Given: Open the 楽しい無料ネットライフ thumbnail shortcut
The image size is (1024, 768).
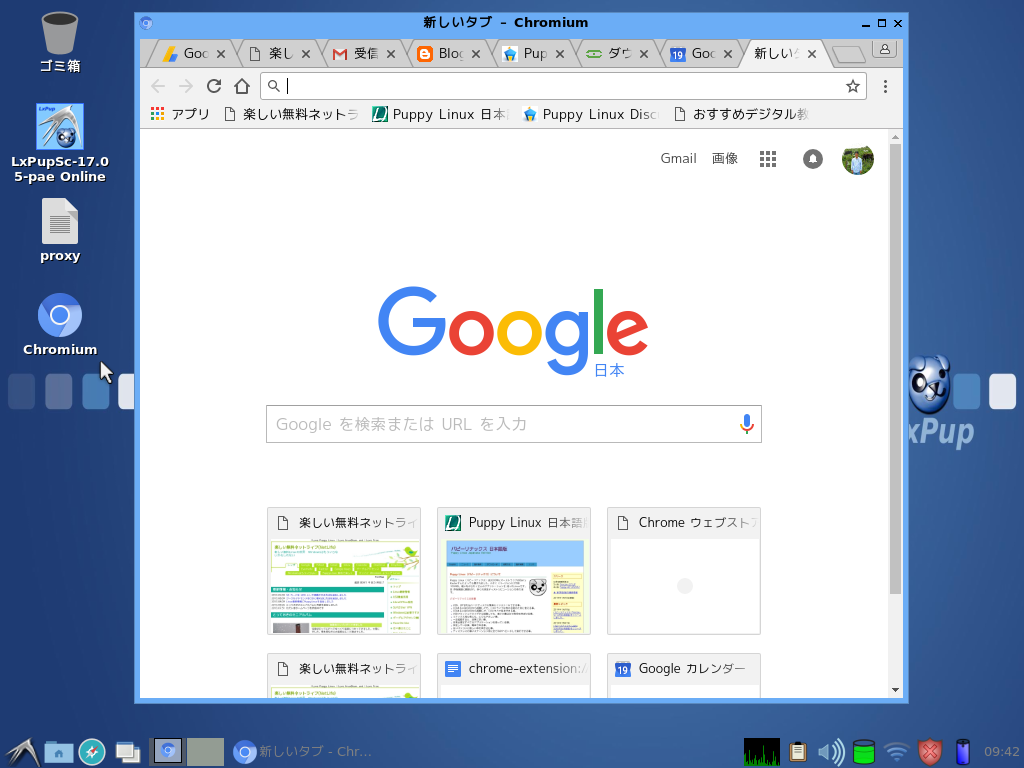Looking at the screenshot, I should point(343,571).
